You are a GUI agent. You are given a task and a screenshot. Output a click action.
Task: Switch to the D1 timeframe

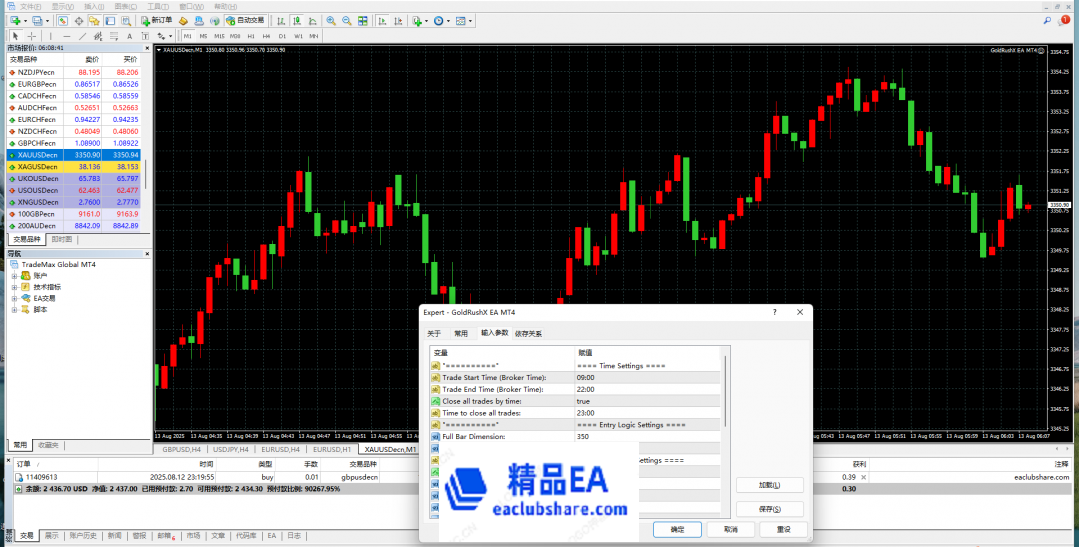tap(282, 36)
